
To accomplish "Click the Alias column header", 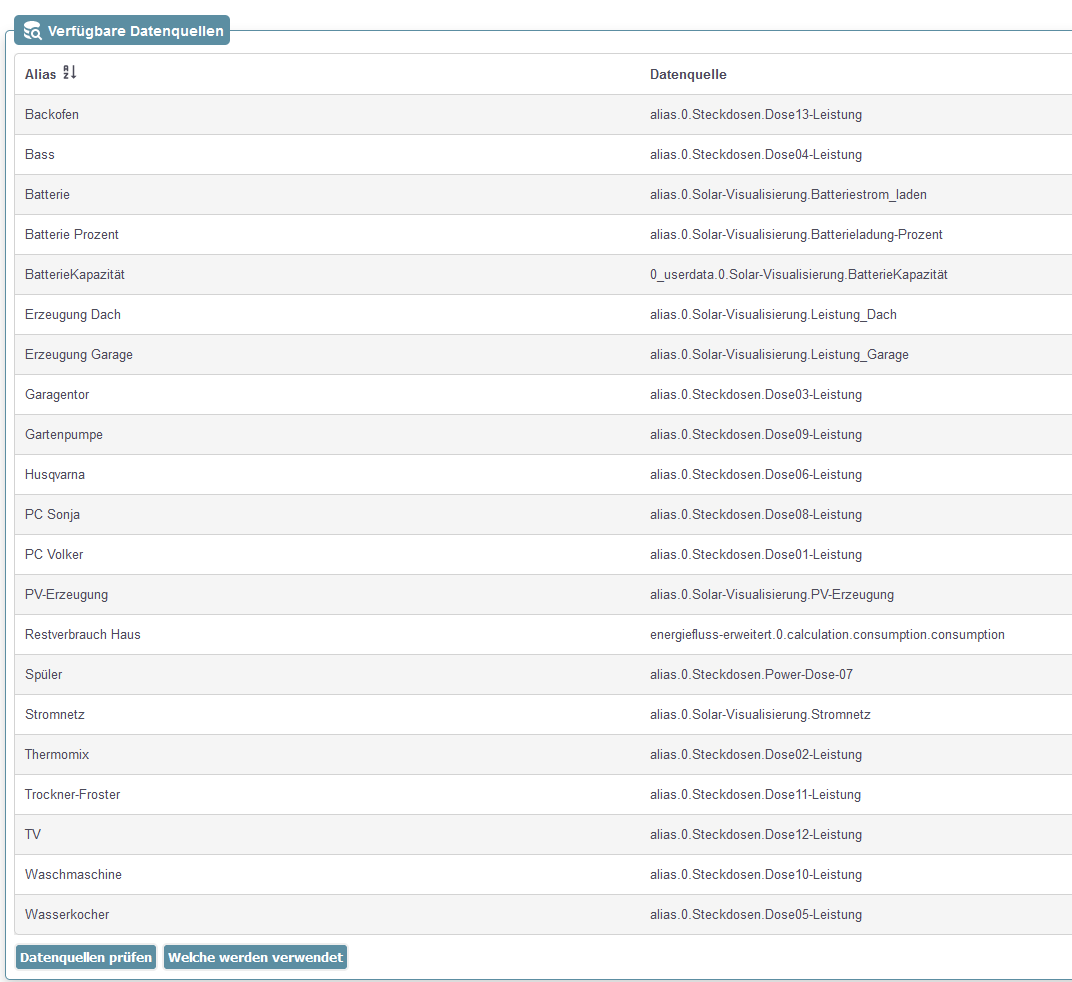I will (40, 74).
